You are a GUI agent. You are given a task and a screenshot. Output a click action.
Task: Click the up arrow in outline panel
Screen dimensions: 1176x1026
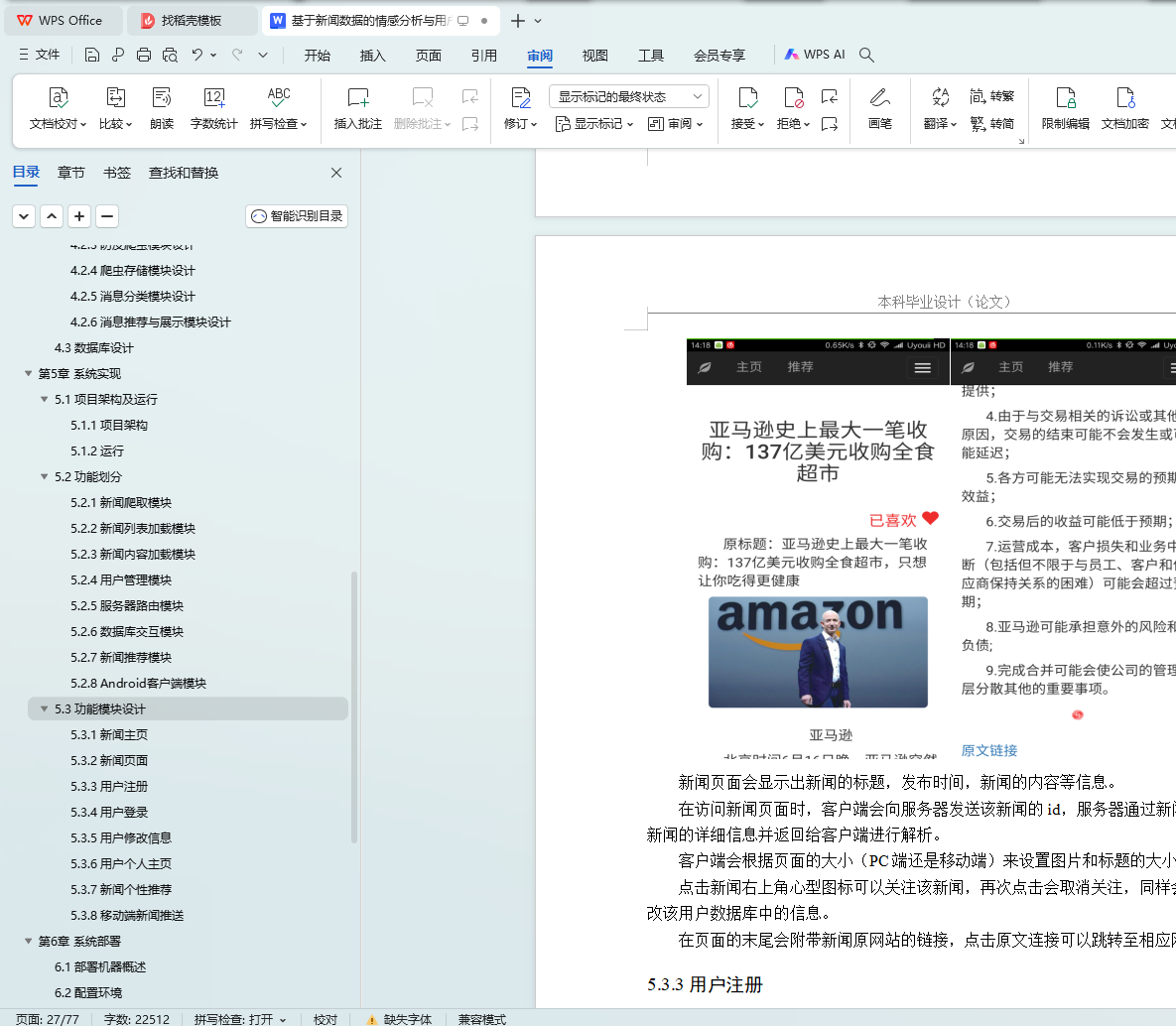(52, 216)
